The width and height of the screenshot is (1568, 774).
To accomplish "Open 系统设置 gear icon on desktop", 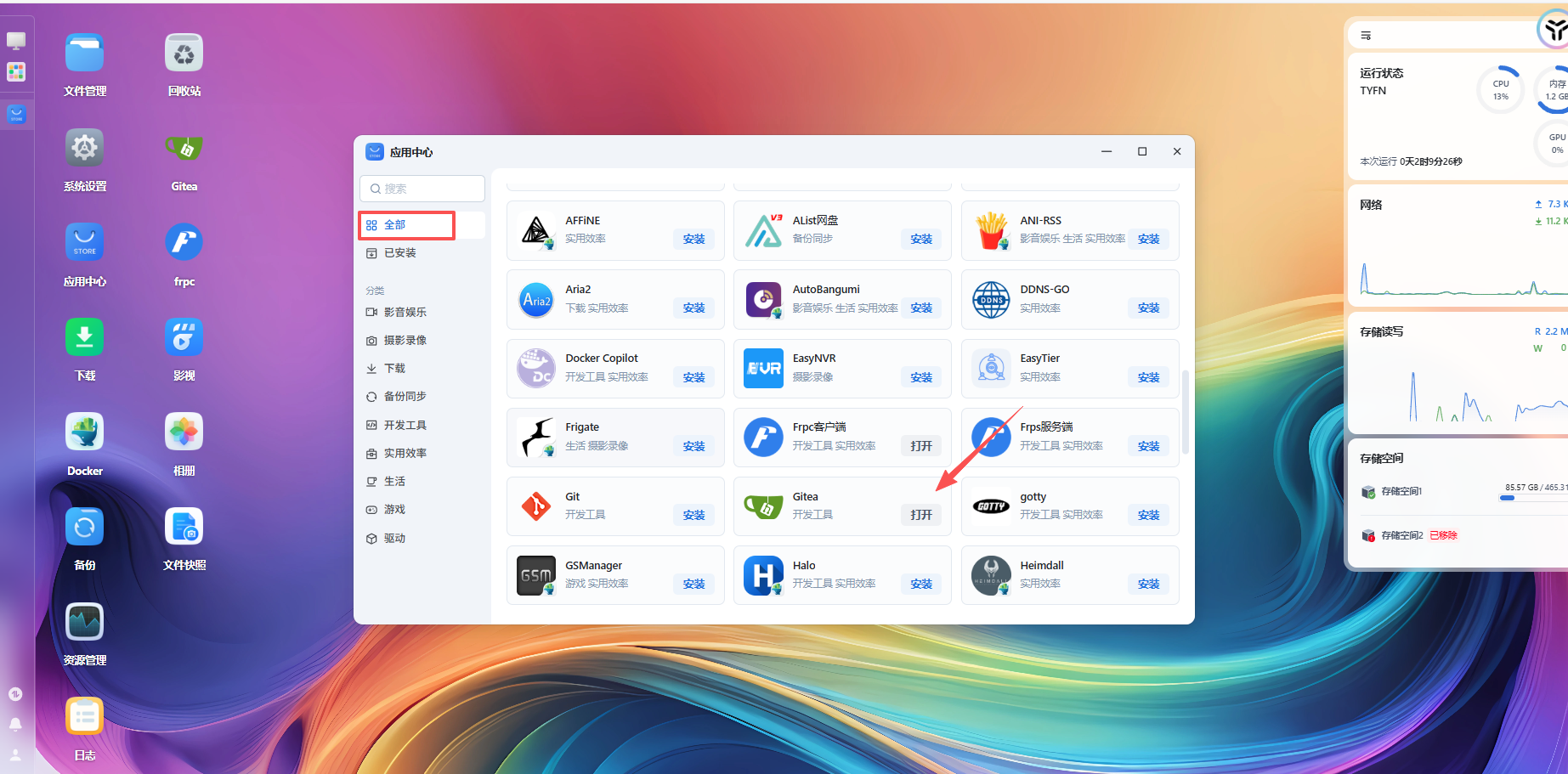I will (84, 148).
